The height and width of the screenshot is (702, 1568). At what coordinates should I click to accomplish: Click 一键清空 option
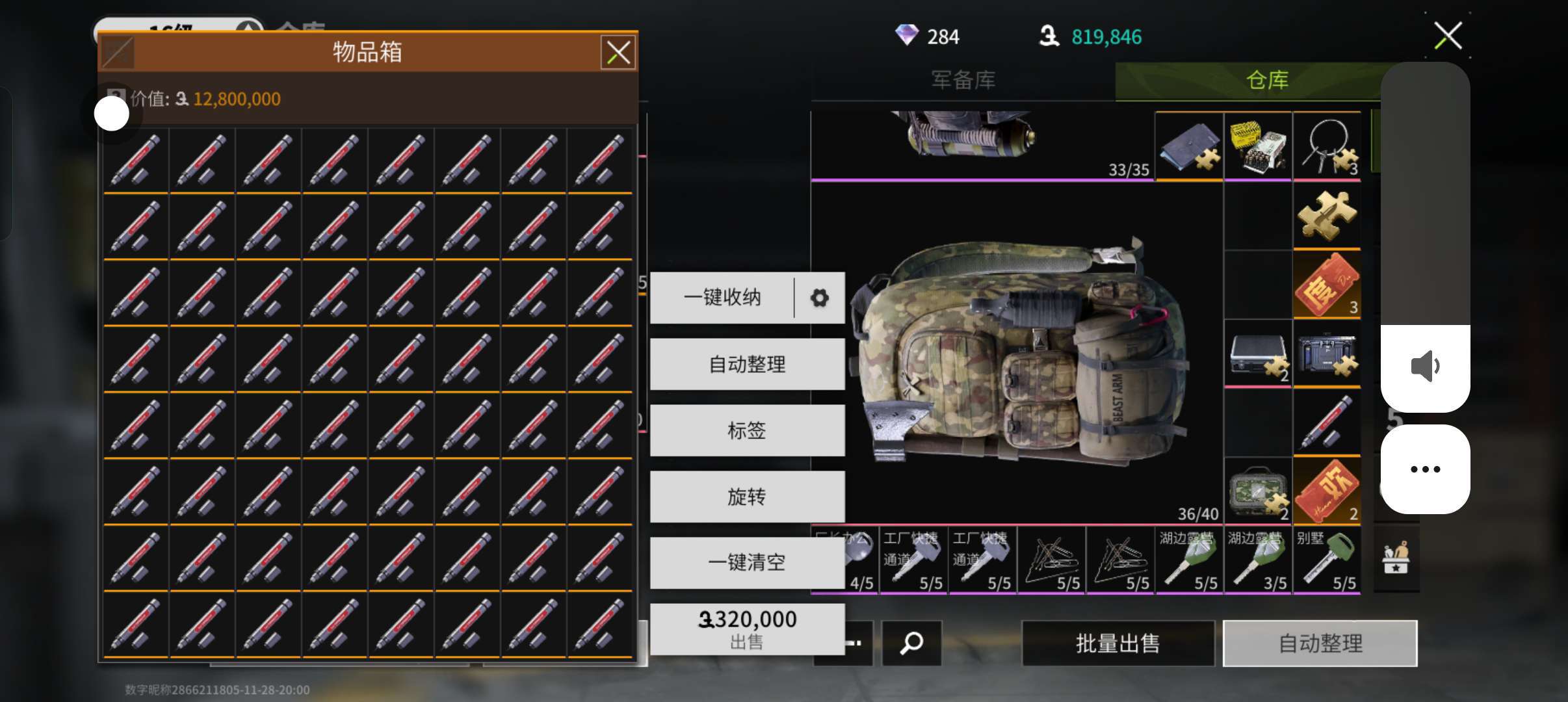coord(748,562)
